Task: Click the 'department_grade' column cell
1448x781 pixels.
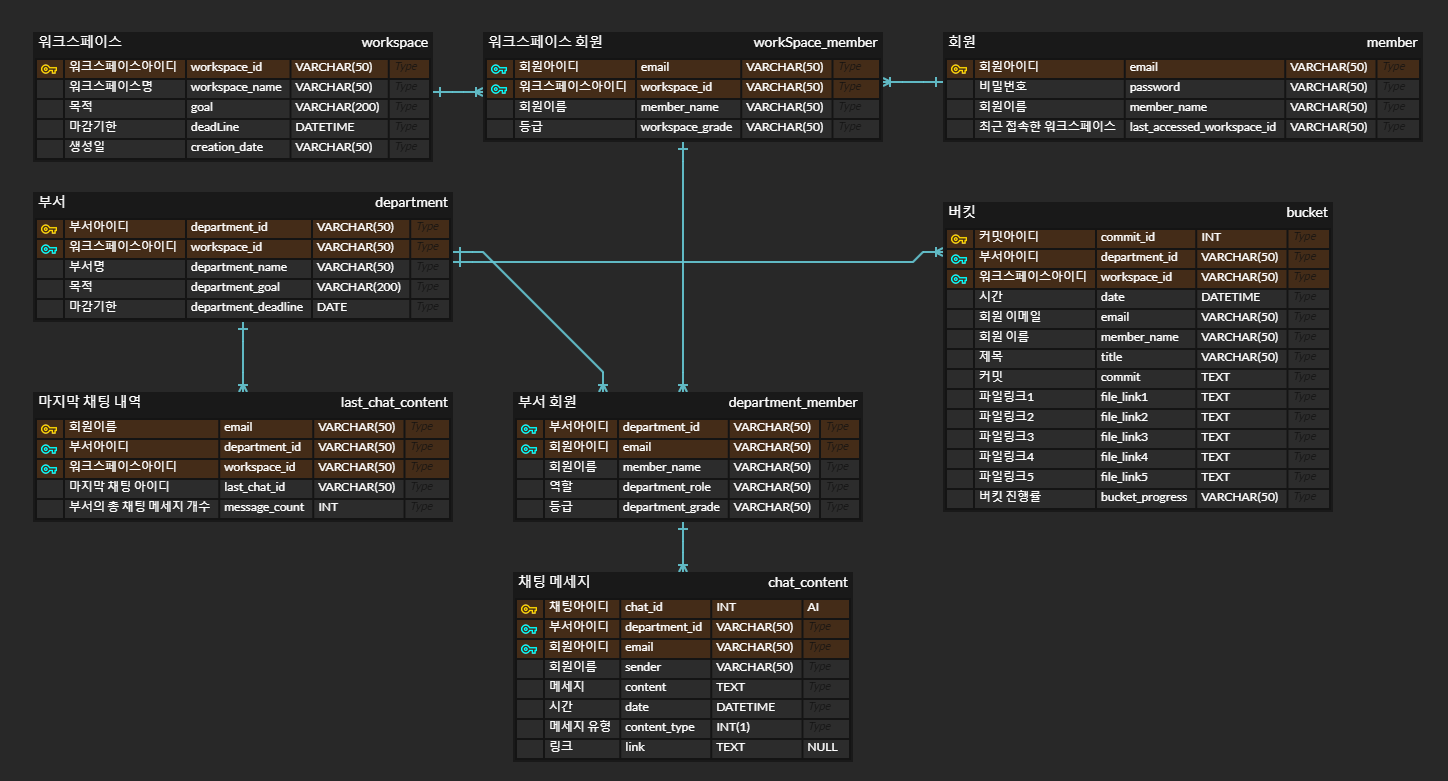Action: pos(674,508)
